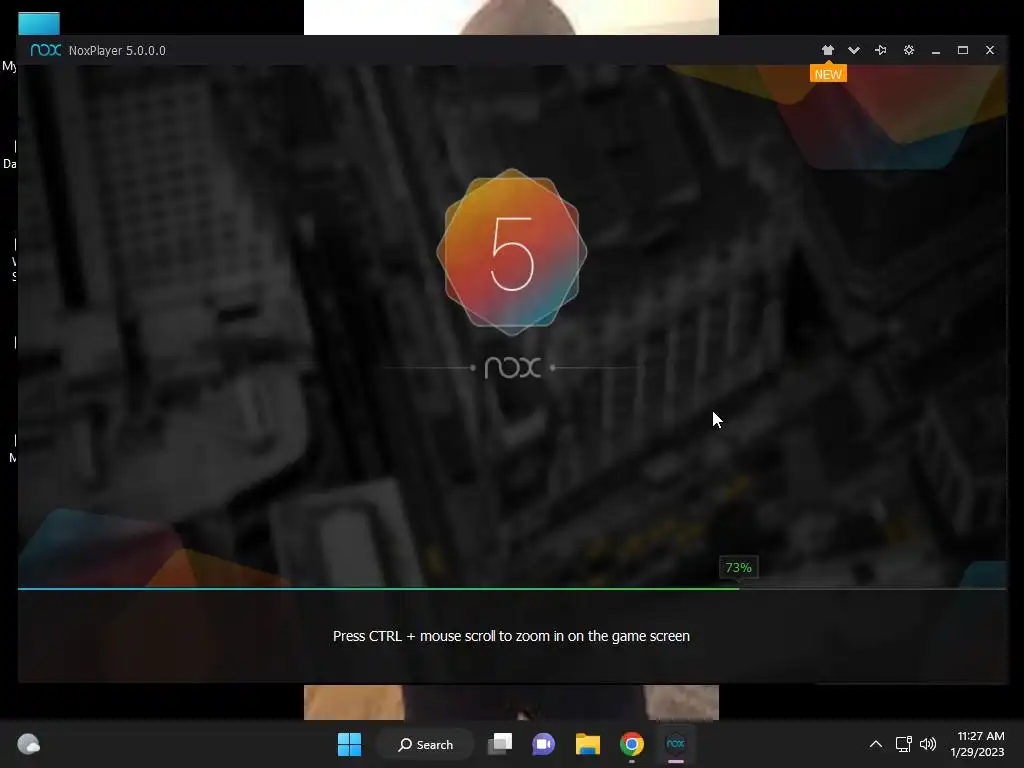Click the 73% loading progress label

pyautogui.click(x=739, y=568)
